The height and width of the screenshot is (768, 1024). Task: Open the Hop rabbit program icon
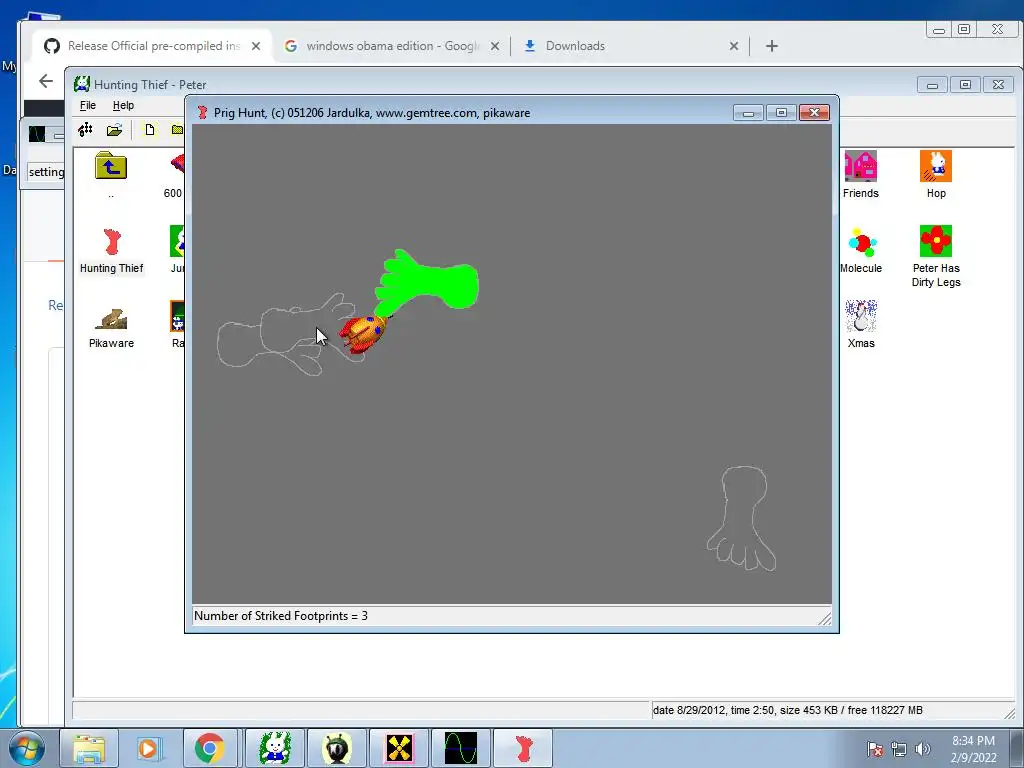[x=936, y=166]
